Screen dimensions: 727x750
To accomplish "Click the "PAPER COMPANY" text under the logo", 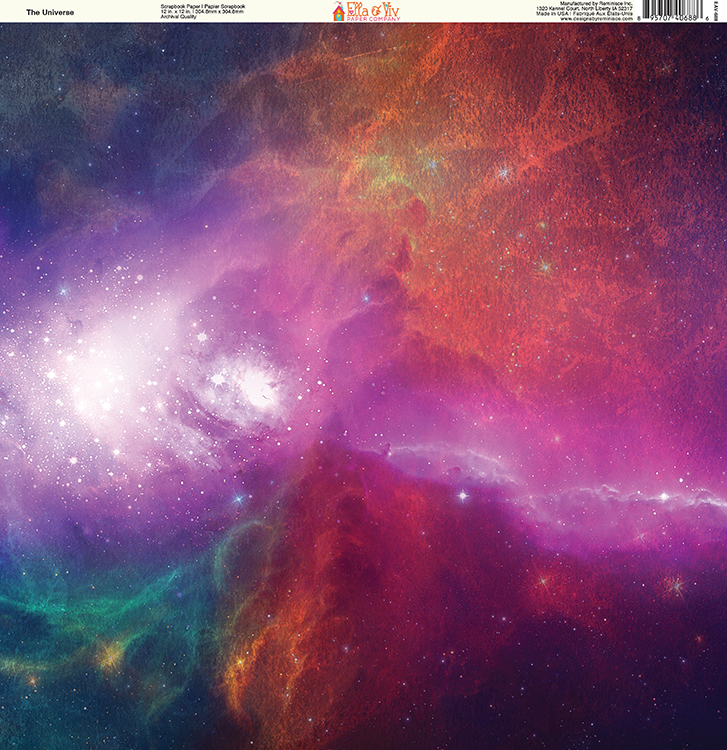I will [x=373, y=19].
